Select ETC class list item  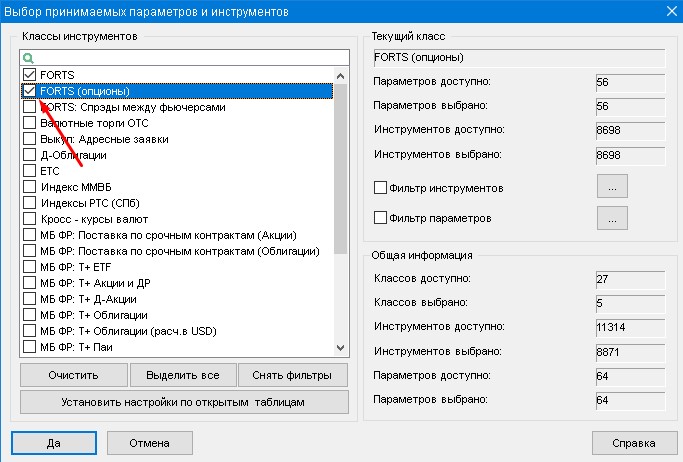click(x=50, y=171)
